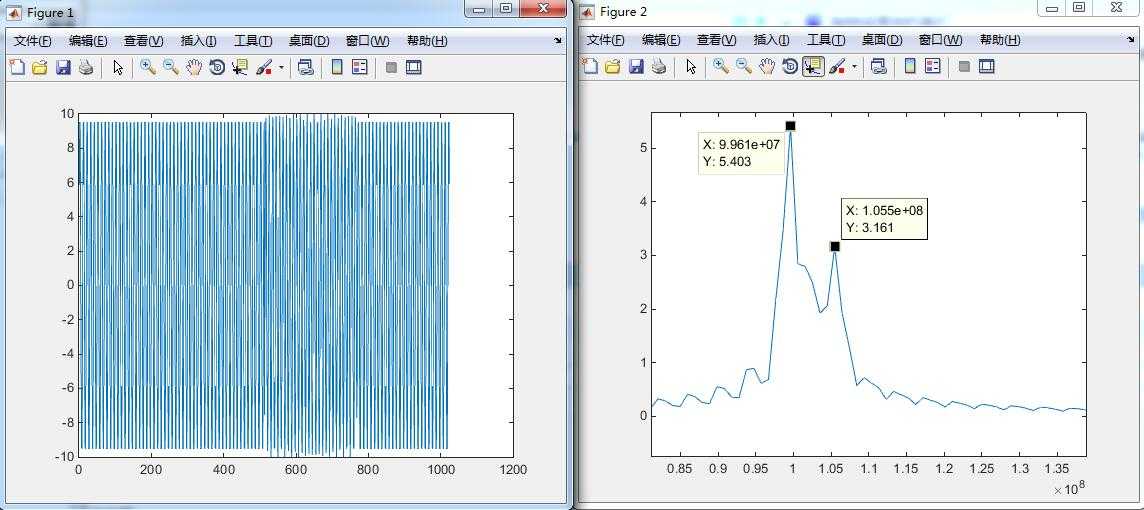
Task: Toggle Data Cursor tool in Figure 2
Action: coord(813,67)
